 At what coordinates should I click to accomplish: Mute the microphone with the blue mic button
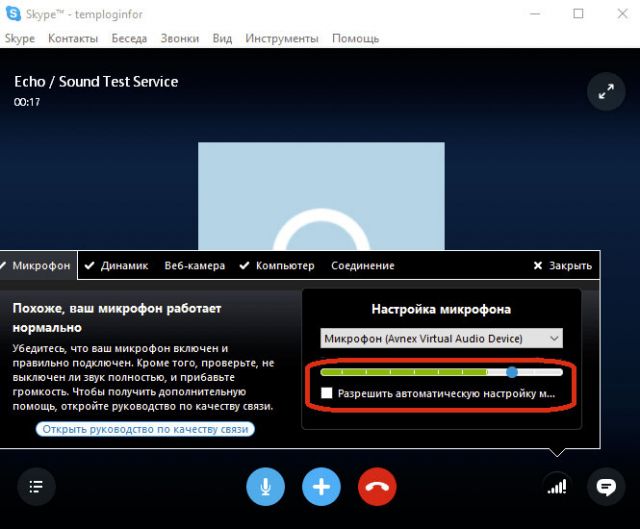[x=266, y=487]
